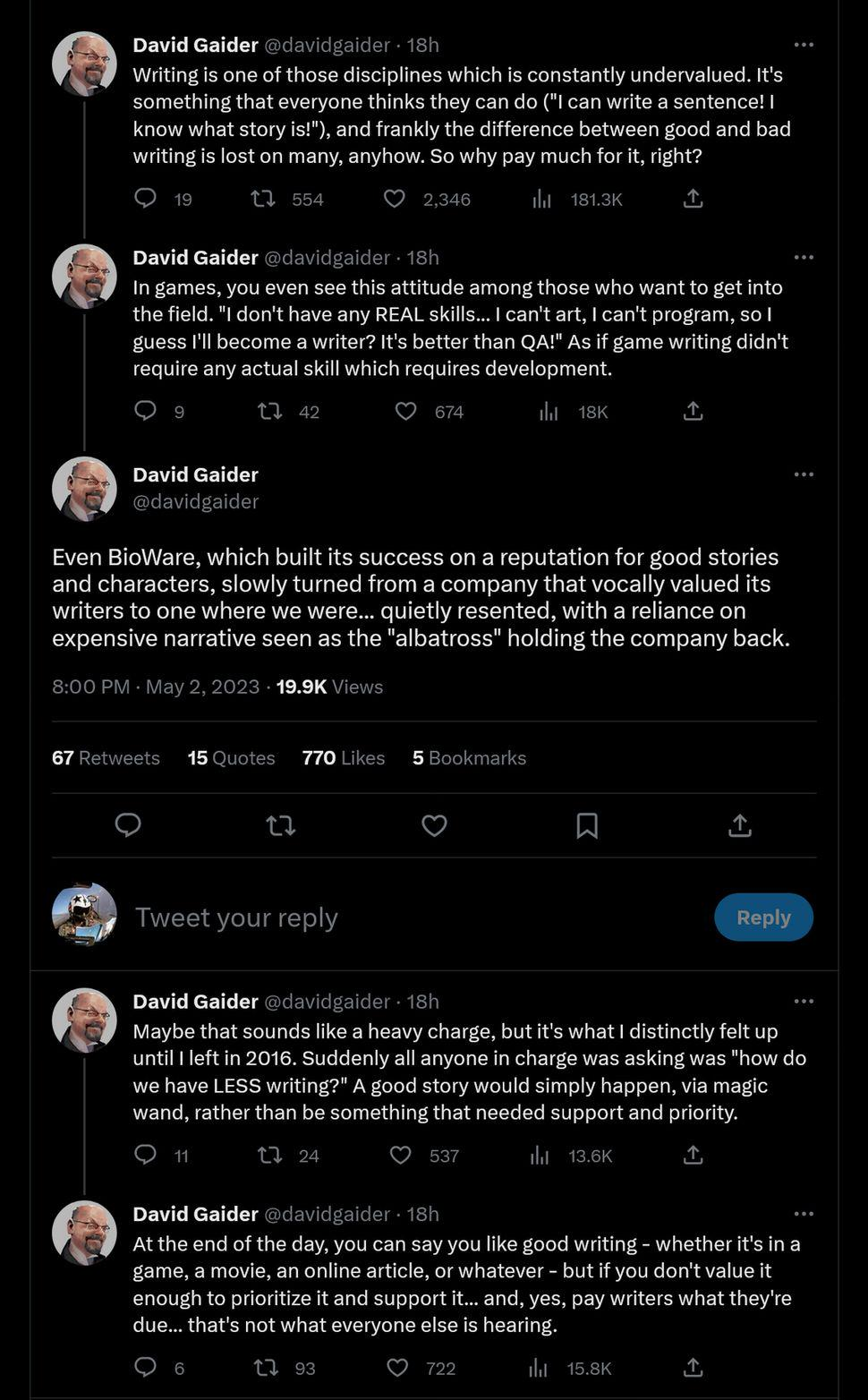This screenshot has width=868, height=1400.
Task: Open the 67 Retweets list
Action: [106, 757]
